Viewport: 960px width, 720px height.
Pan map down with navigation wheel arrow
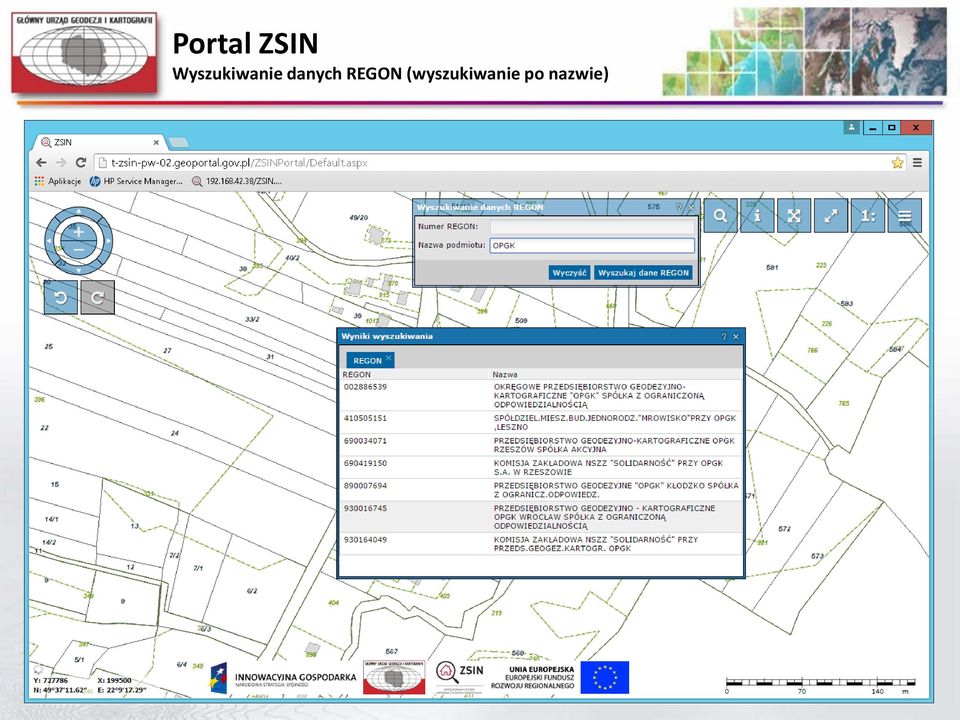(78, 270)
